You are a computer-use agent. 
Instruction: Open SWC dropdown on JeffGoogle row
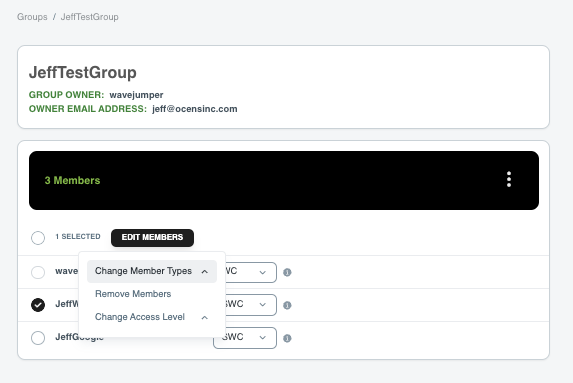[x=245, y=338]
